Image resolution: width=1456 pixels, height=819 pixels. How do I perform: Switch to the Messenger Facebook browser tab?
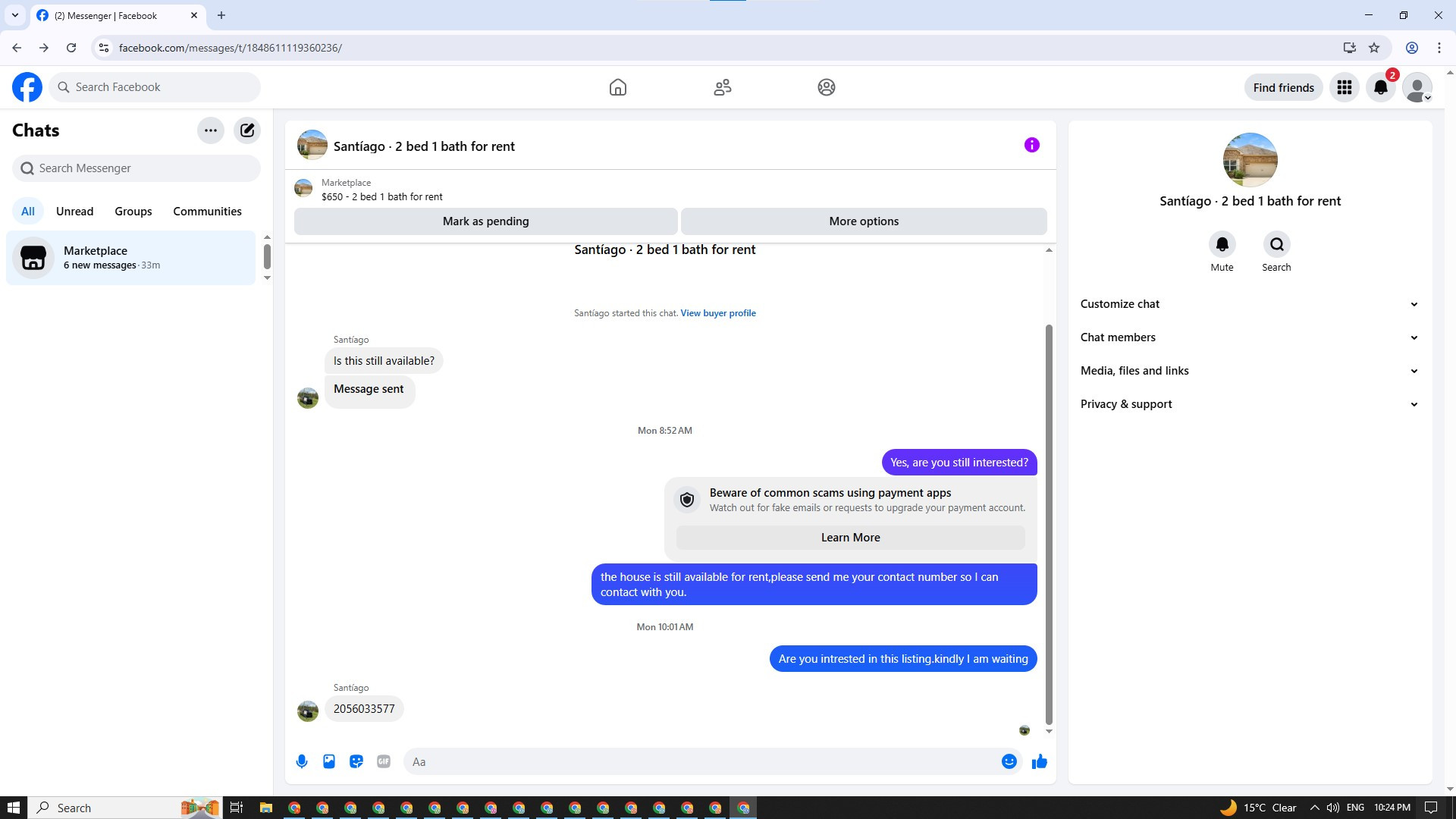[x=118, y=15]
